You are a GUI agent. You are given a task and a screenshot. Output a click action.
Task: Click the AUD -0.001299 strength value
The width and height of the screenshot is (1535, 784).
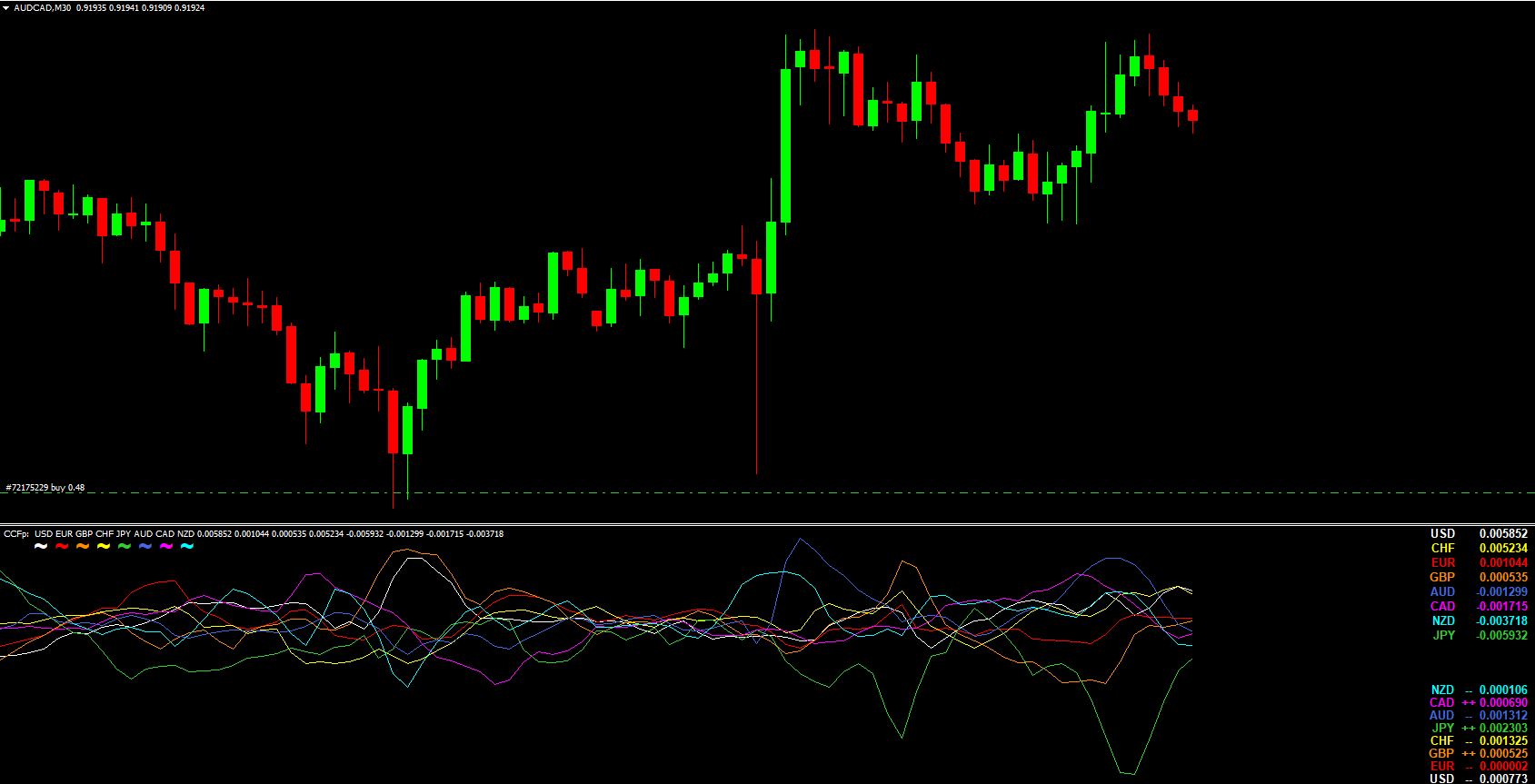[x=1501, y=591]
